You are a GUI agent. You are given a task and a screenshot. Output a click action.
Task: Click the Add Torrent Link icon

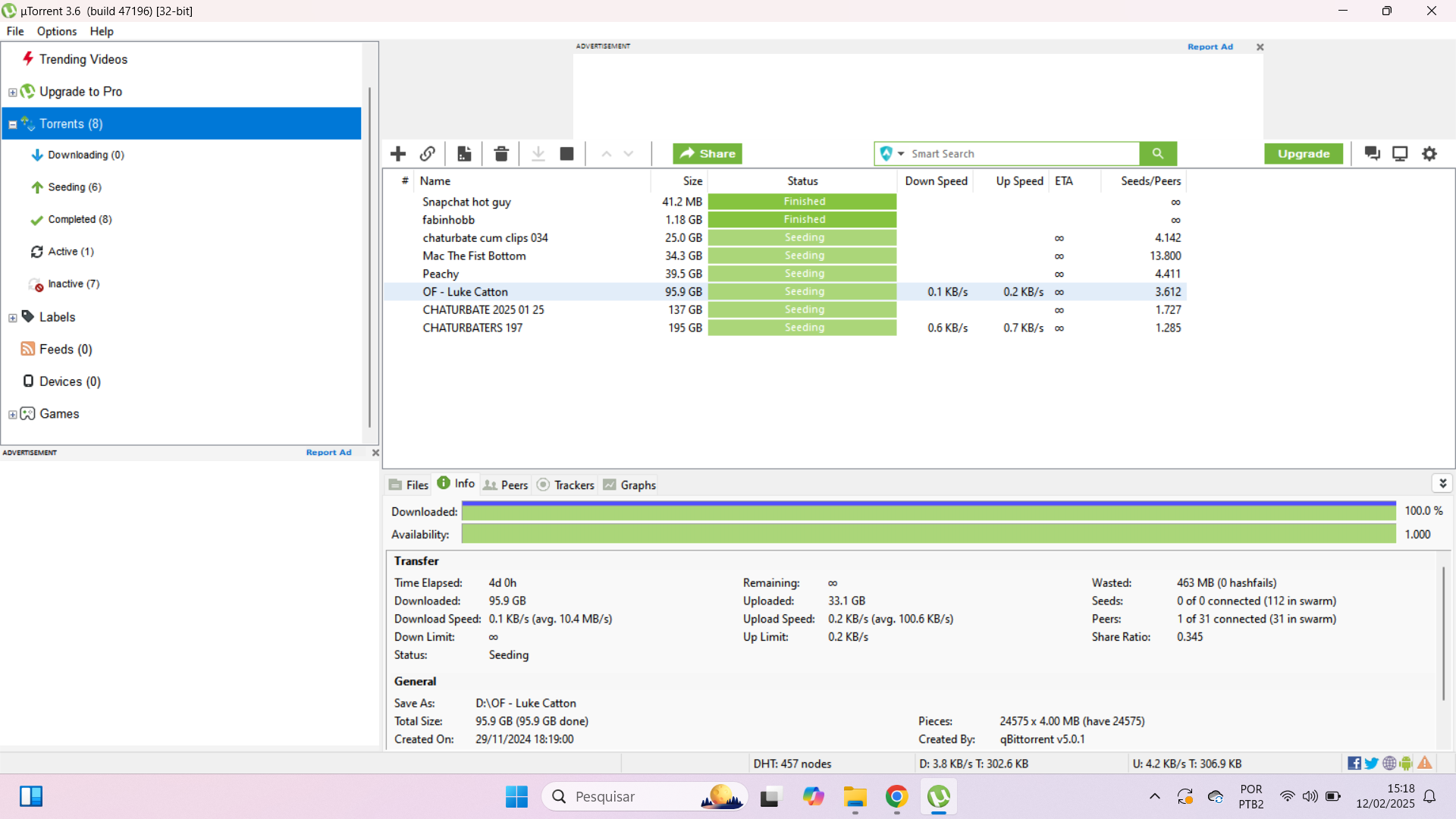[428, 153]
